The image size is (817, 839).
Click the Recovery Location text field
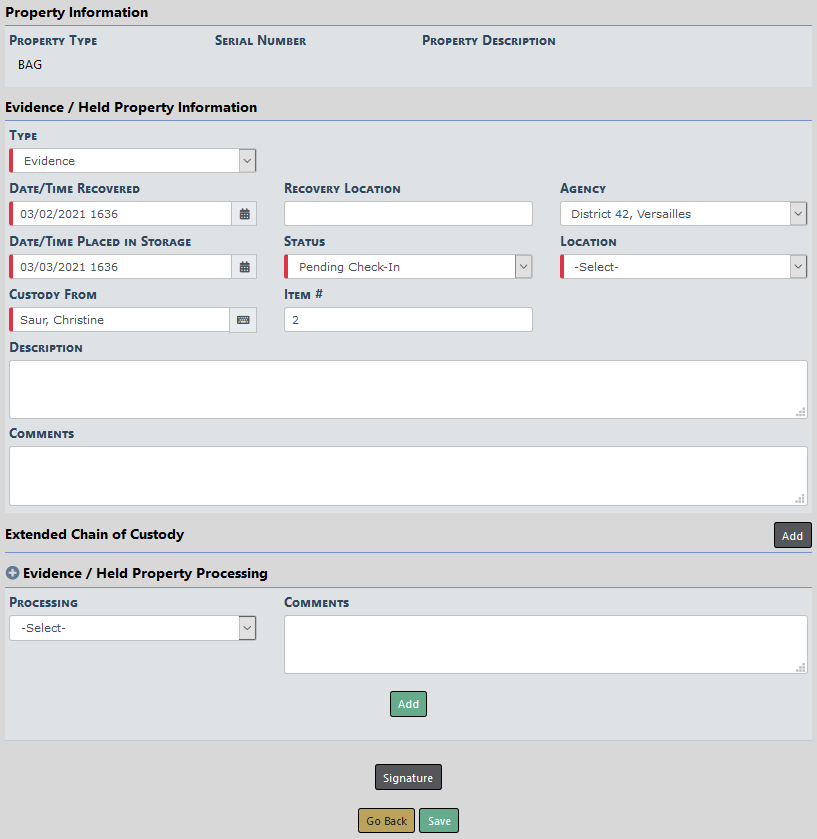[408, 214]
